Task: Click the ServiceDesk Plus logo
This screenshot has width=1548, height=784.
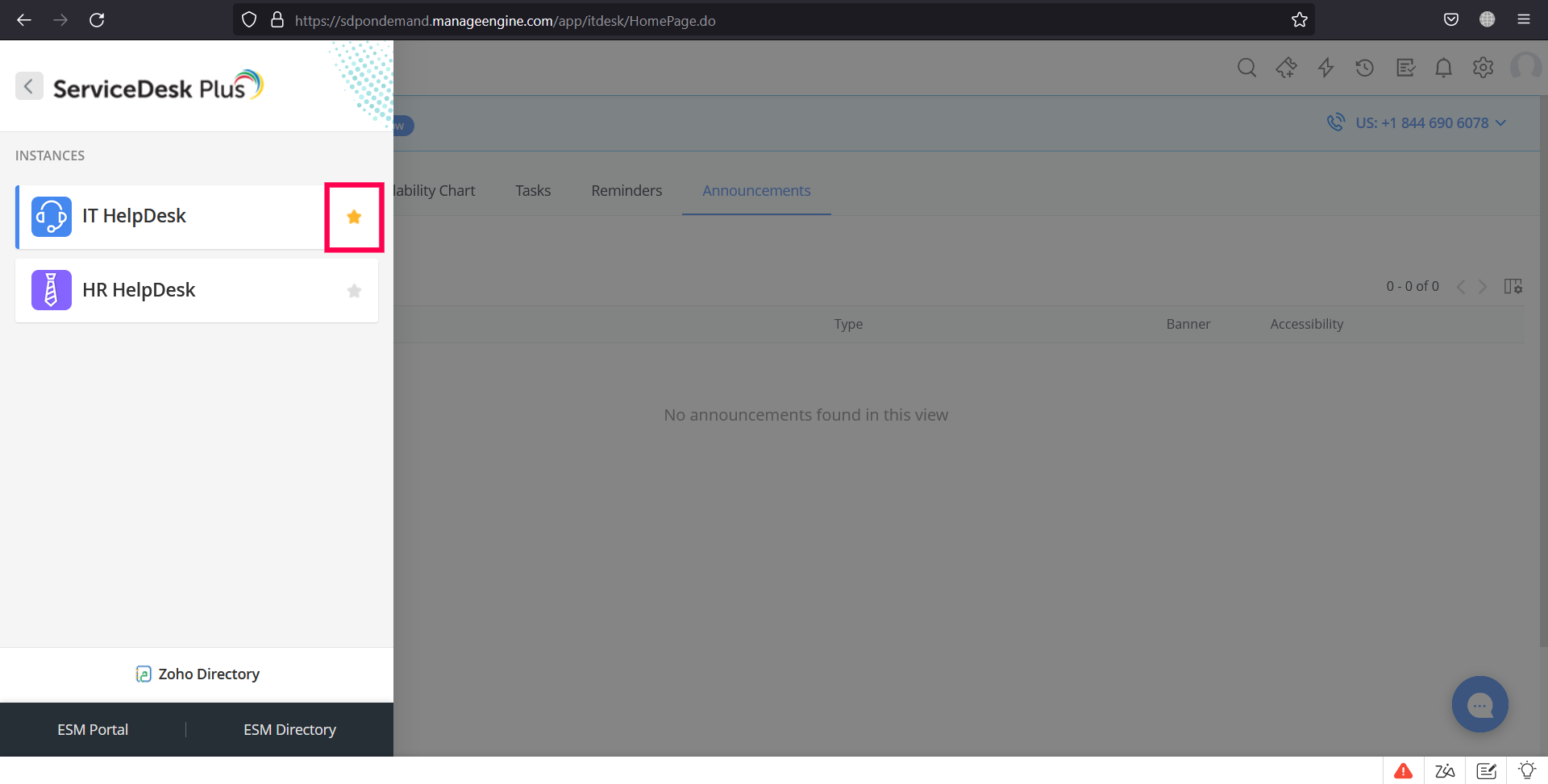Action: tap(158, 85)
